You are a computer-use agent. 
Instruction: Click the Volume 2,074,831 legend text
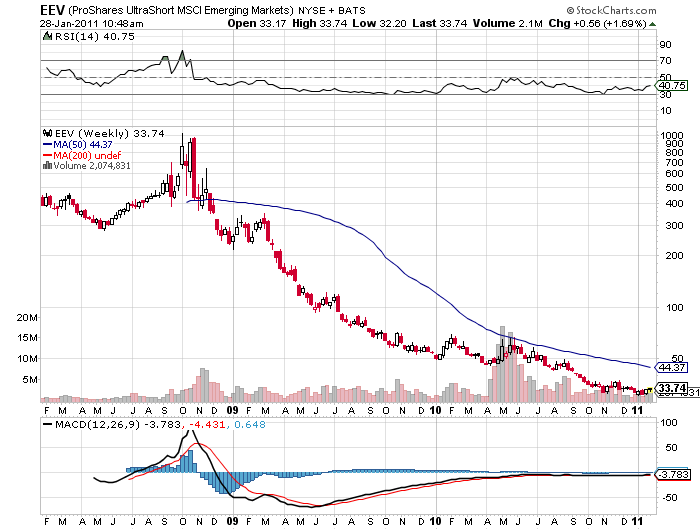pyautogui.click(x=92, y=166)
